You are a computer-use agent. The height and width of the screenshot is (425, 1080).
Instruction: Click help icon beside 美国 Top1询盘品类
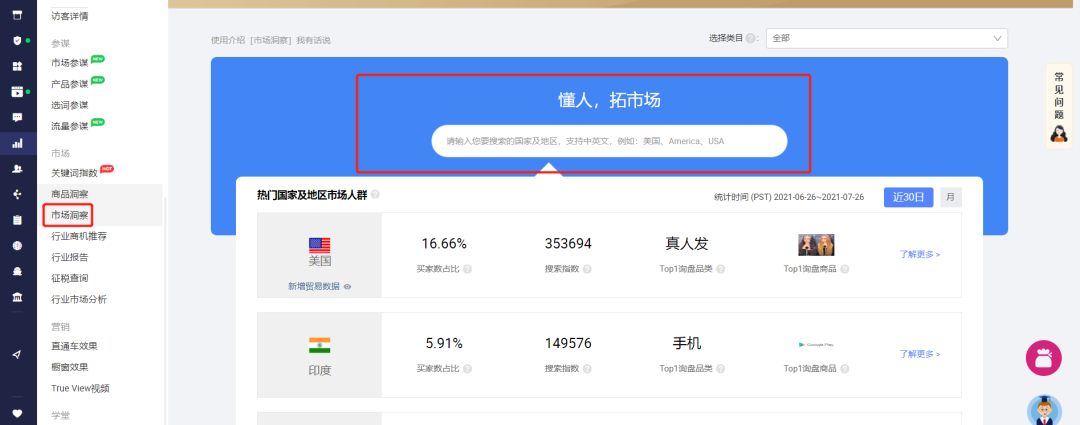click(720, 269)
